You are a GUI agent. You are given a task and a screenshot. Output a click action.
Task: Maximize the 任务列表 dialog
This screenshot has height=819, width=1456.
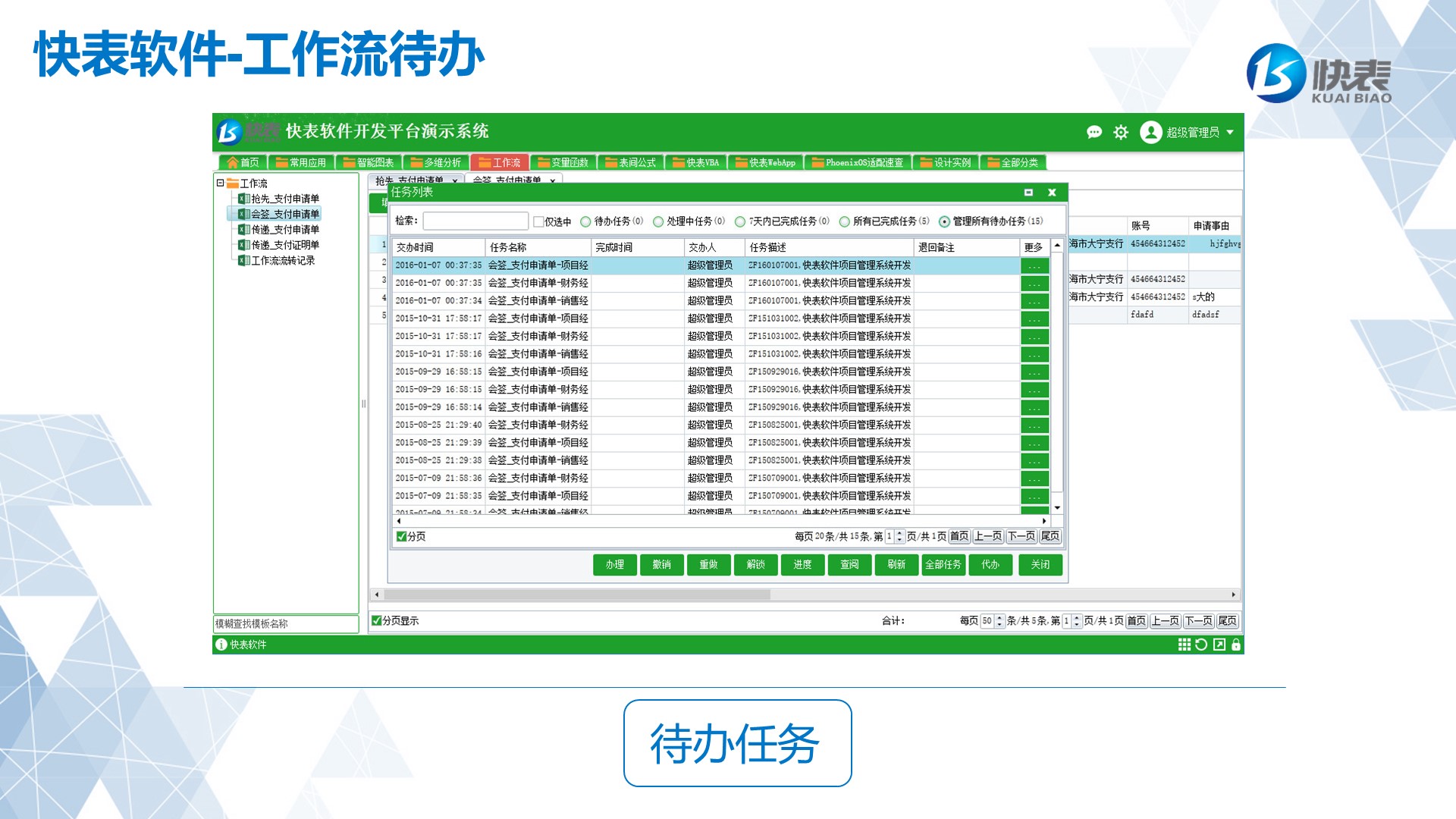(x=1028, y=193)
